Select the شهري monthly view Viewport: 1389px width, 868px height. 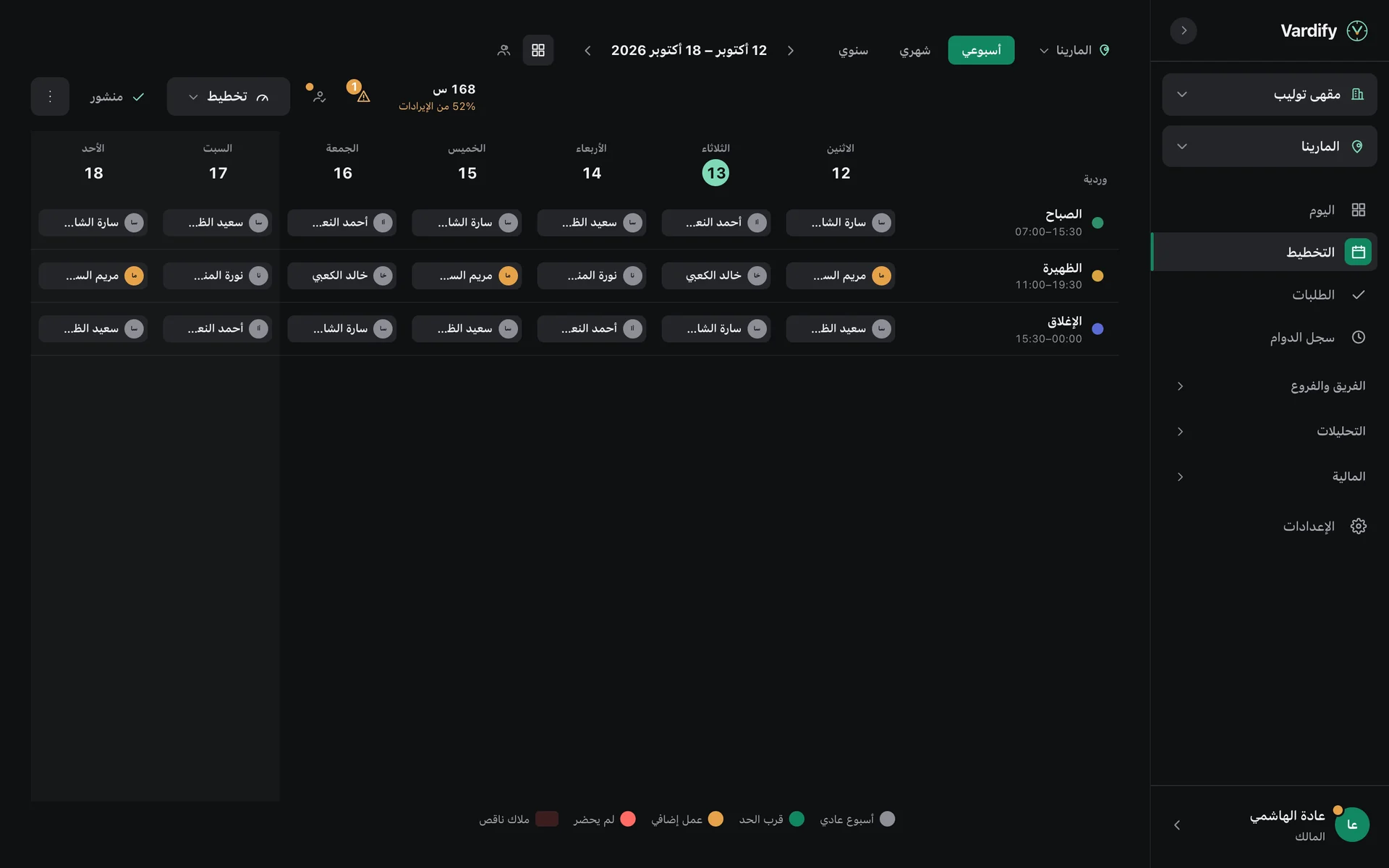[x=914, y=50]
